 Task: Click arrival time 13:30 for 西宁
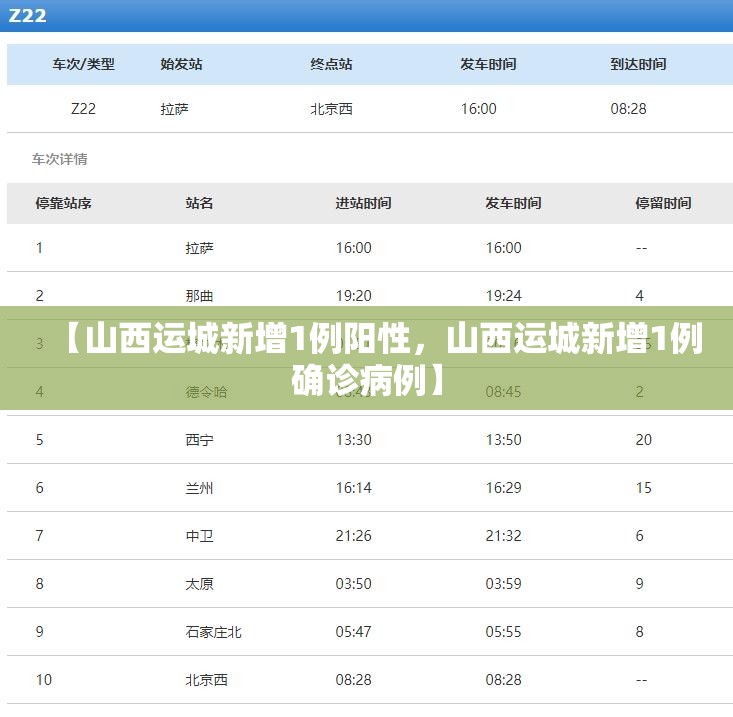coord(353,440)
